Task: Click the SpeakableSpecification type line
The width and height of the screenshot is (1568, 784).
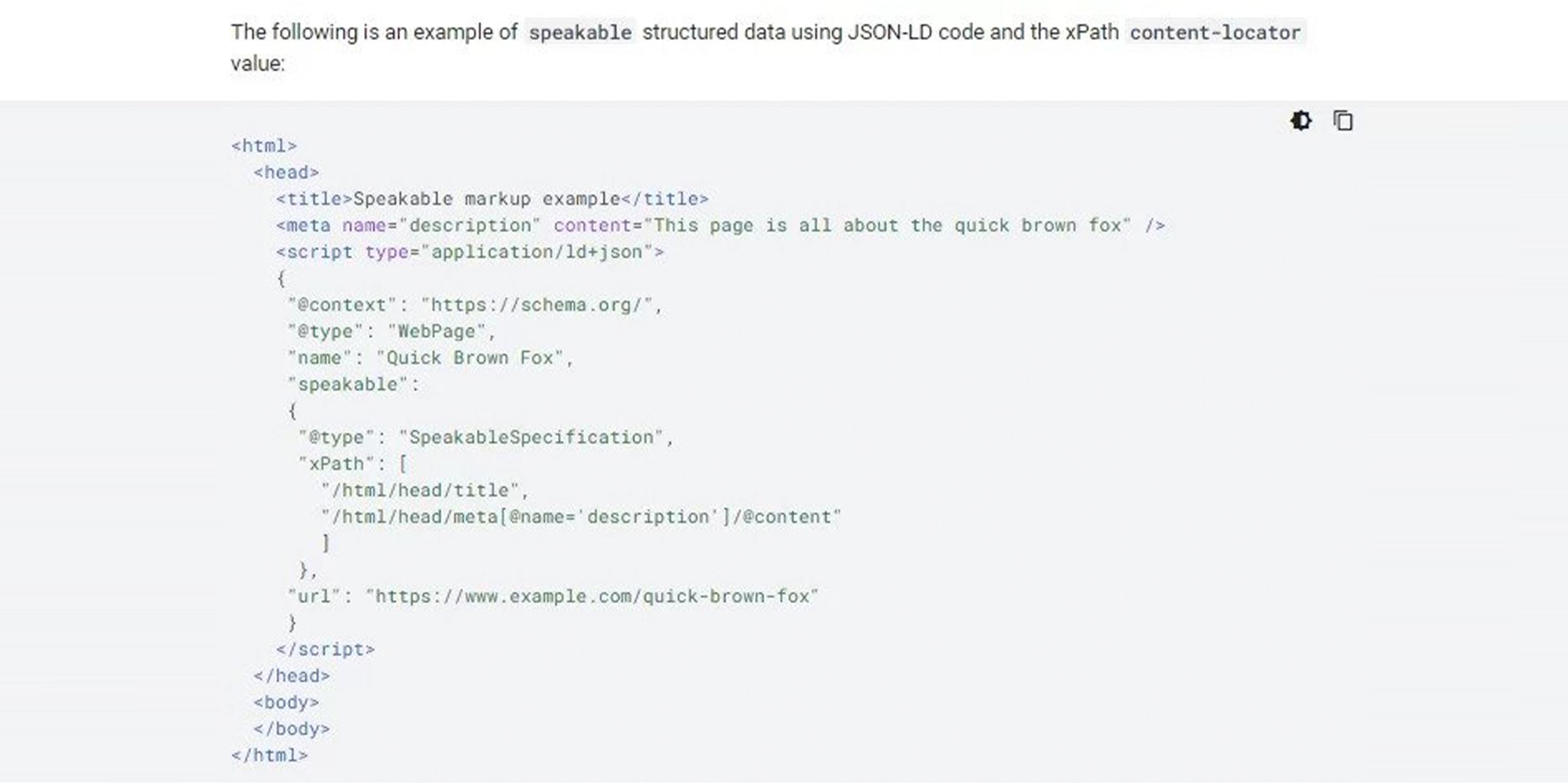Action: 486,437
